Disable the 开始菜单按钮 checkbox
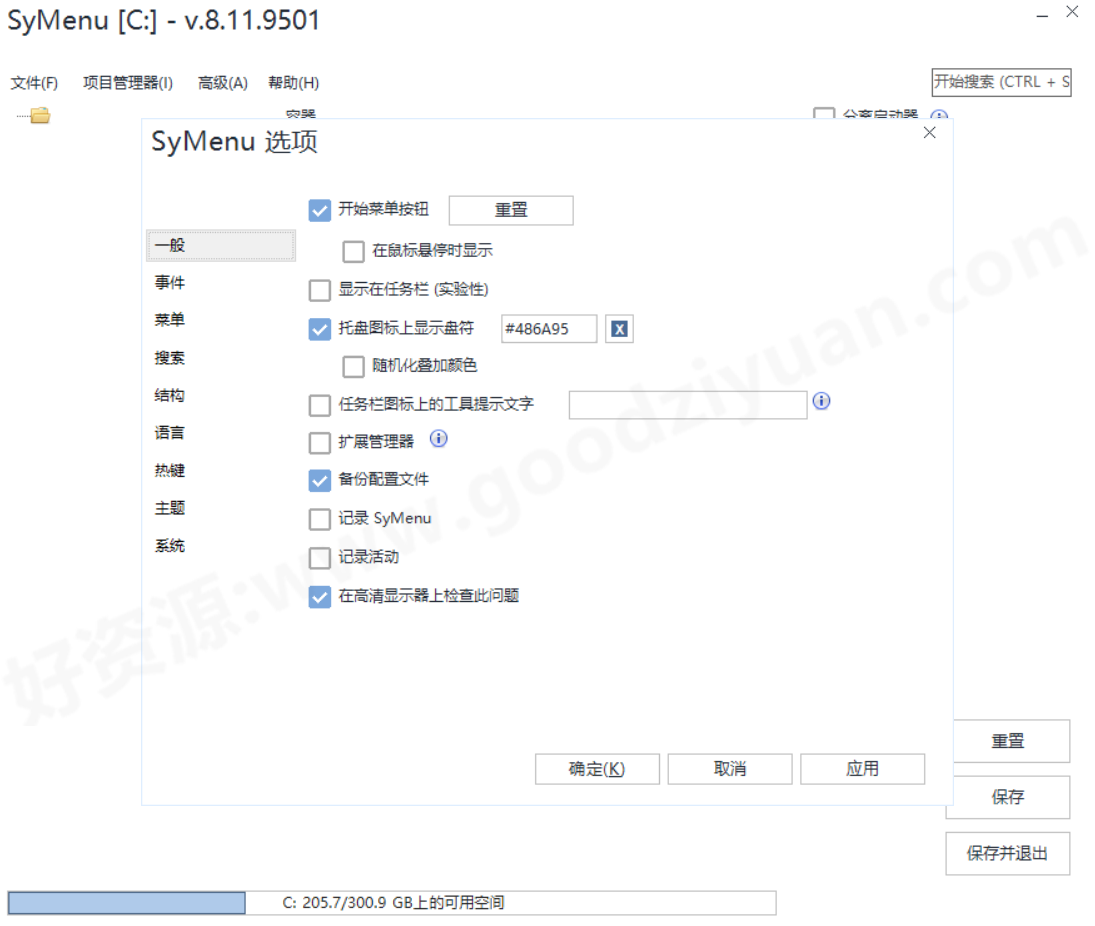This screenshot has height=926, width=1095. pyautogui.click(x=319, y=210)
